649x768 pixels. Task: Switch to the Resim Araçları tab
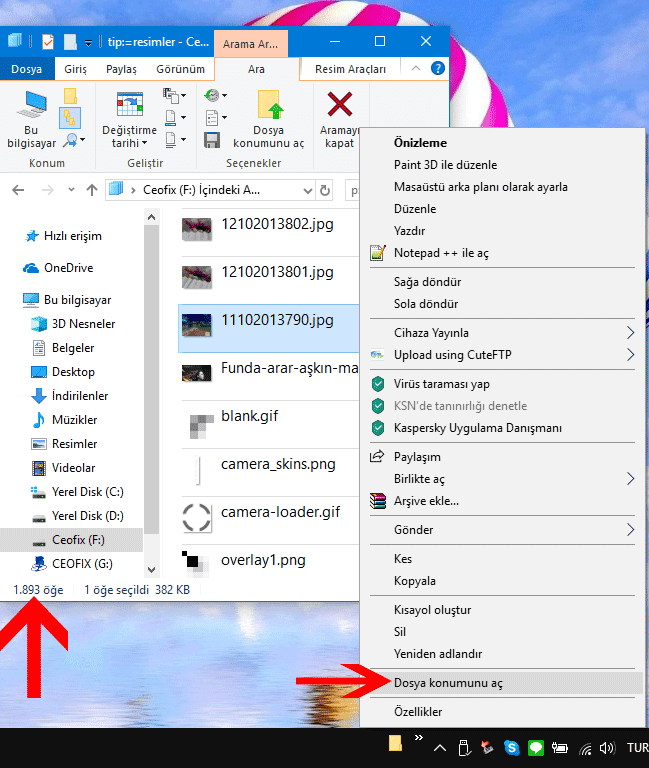(350, 69)
